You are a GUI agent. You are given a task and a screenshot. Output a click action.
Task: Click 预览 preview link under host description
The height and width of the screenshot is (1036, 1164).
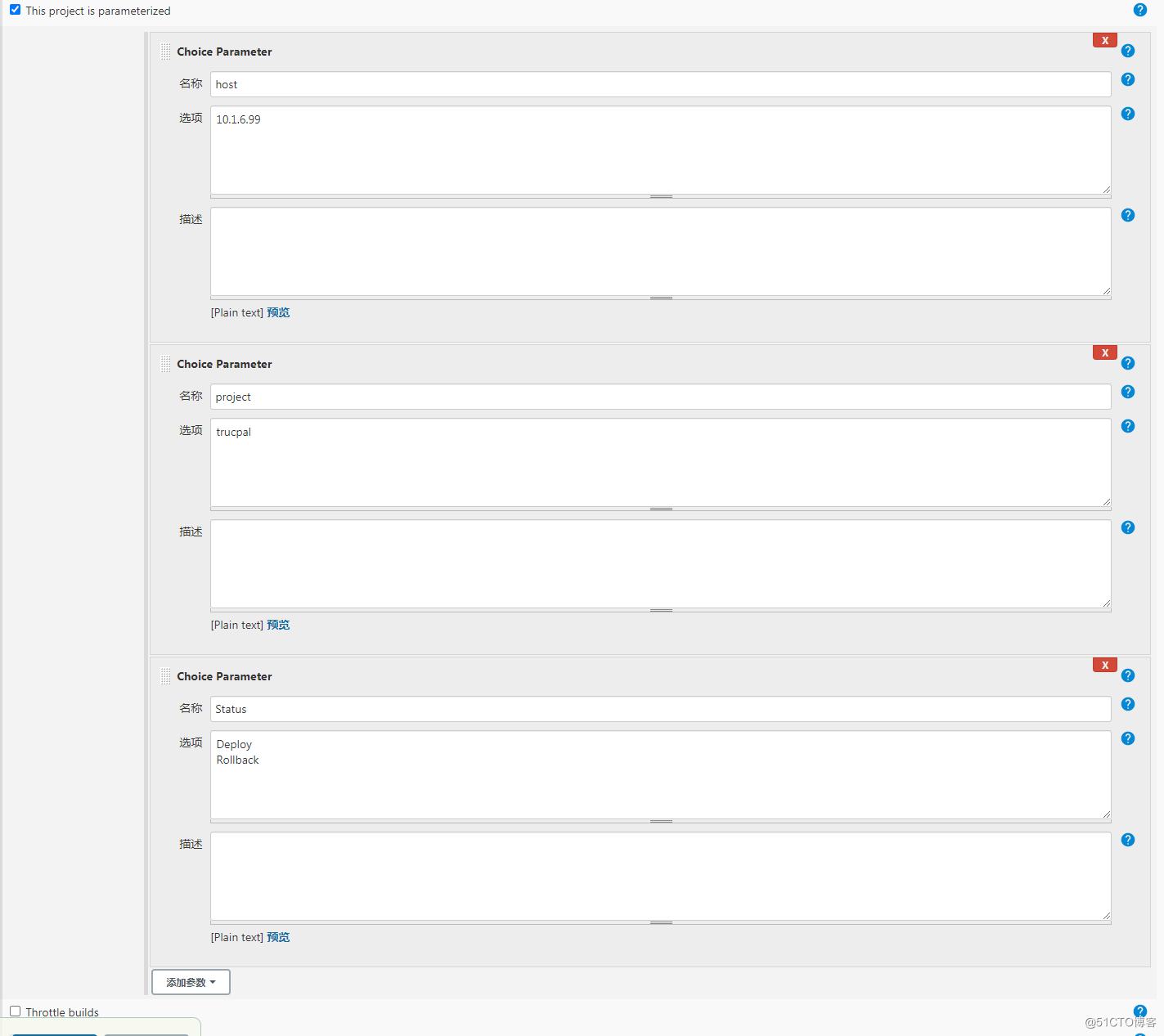tap(278, 312)
